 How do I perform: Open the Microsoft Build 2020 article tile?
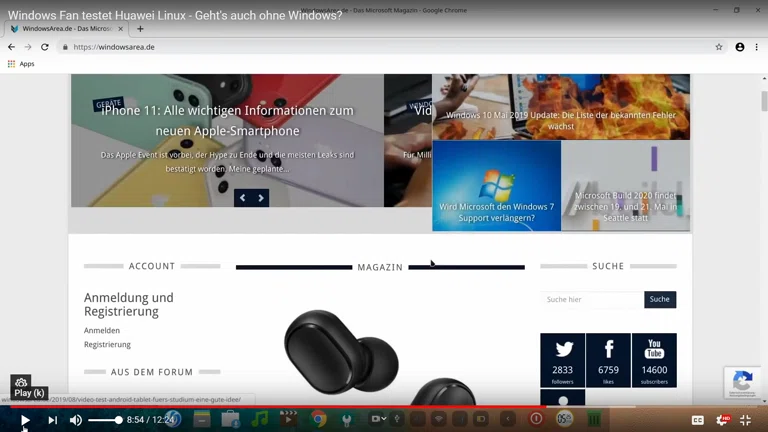tap(625, 186)
